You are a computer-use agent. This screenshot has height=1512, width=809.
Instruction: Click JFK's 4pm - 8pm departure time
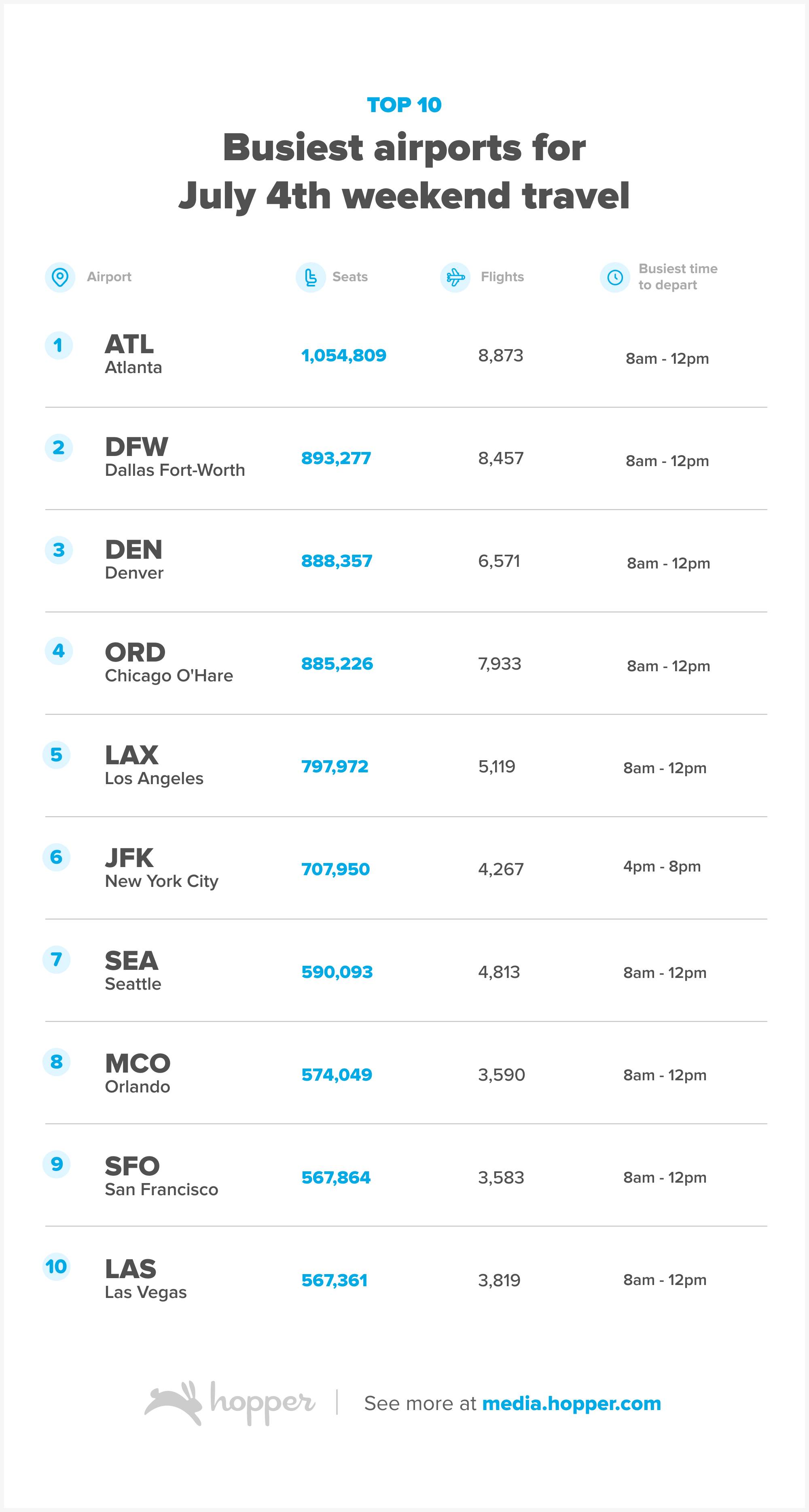coord(662,866)
